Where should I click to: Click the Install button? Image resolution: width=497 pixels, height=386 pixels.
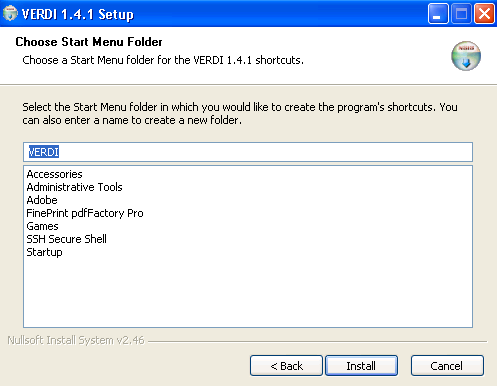coord(361,366)
